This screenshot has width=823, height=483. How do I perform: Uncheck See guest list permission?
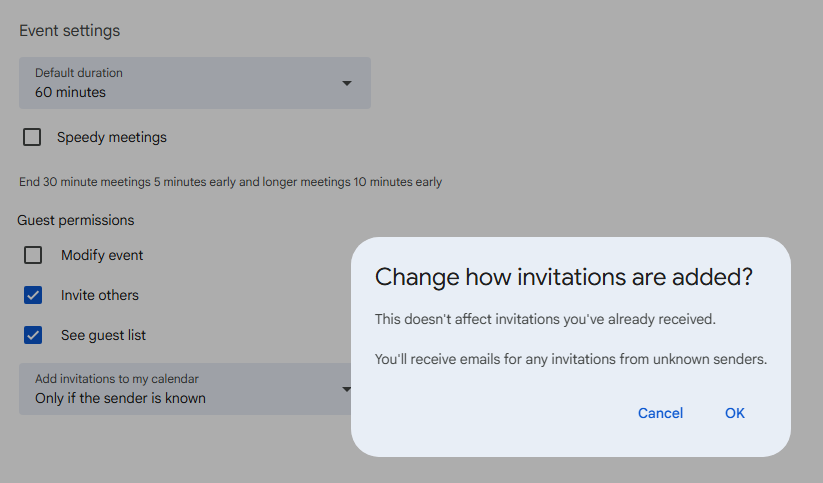tap(33, 335)
